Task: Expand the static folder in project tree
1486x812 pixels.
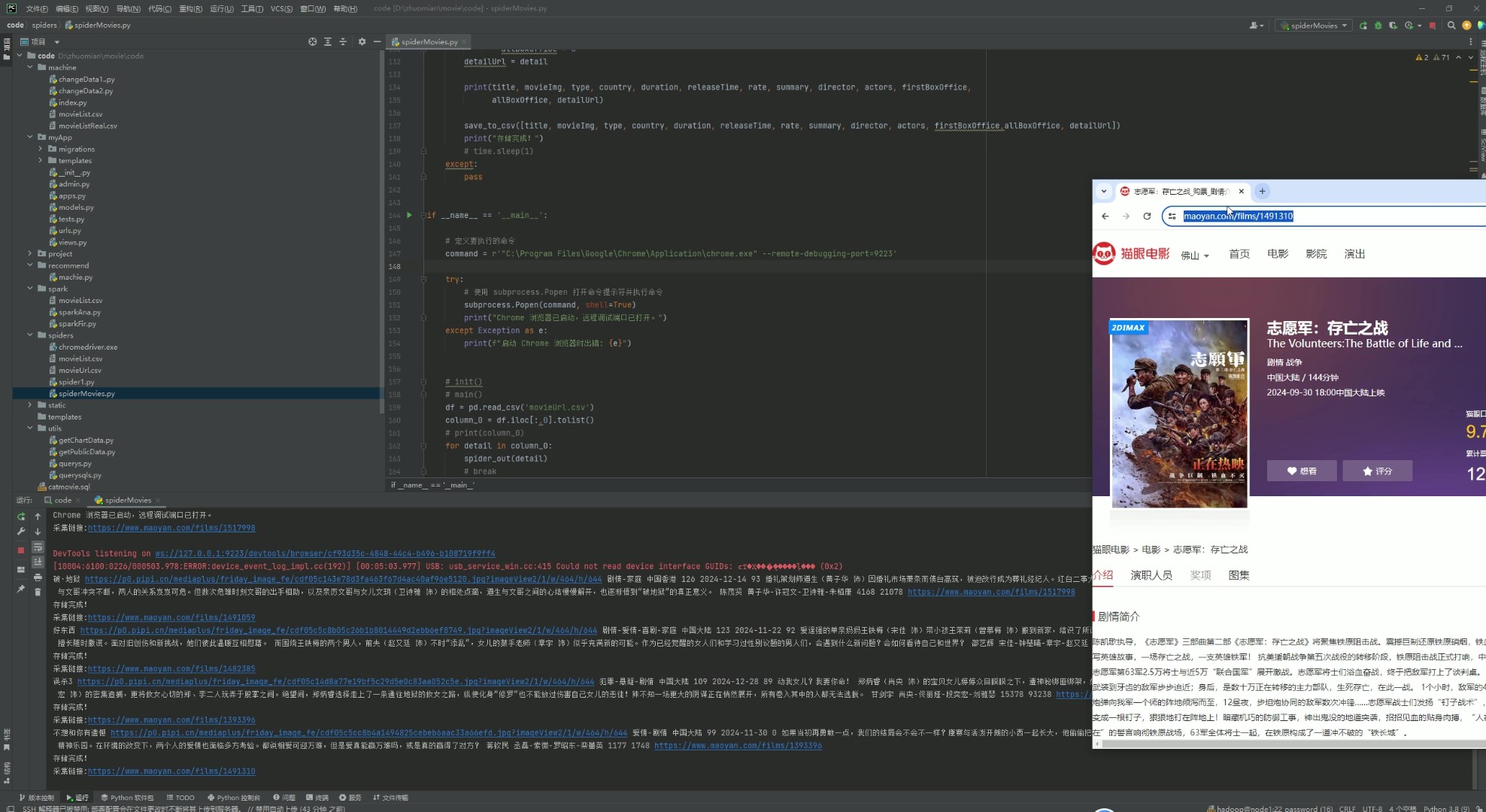Action: pos(30,405)
